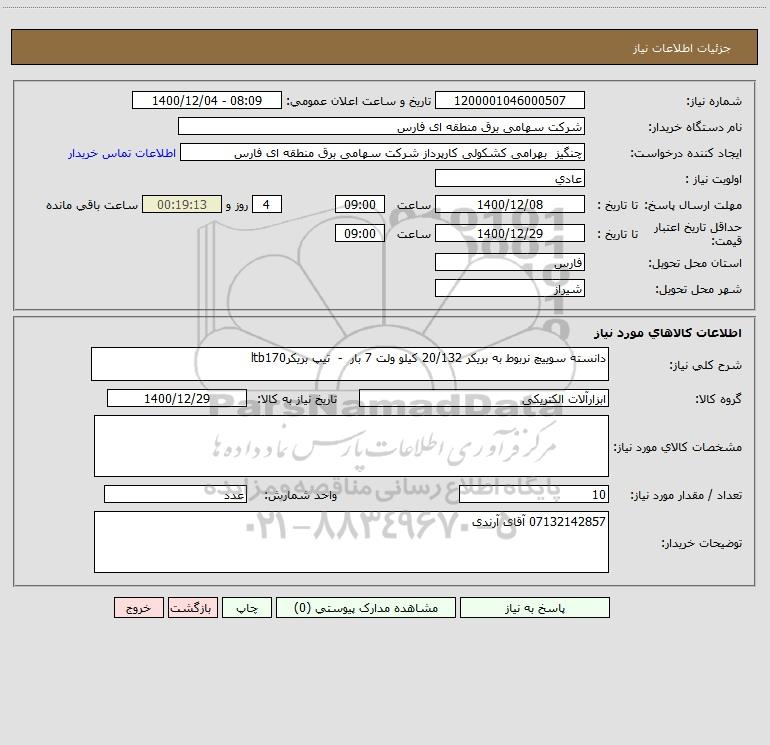Click the اطلاعات کالاهای مورد نیاز section heading
This screenshot has width=770, height=745.
pos(667,333)
